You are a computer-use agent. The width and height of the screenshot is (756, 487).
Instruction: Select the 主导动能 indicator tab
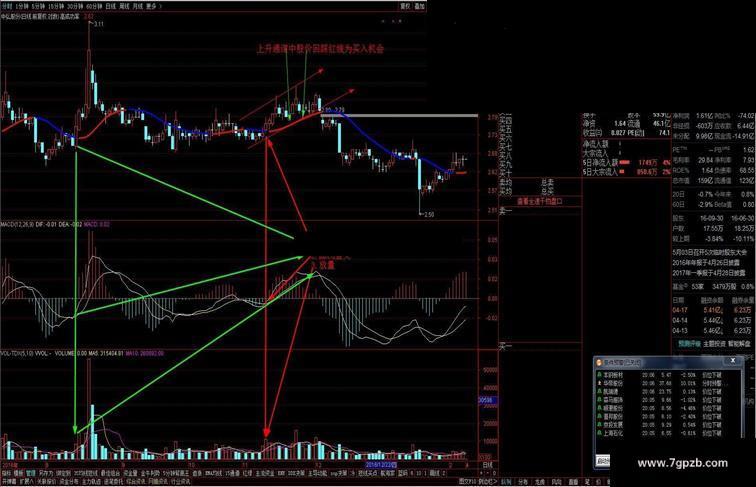[x=317, y=473]
